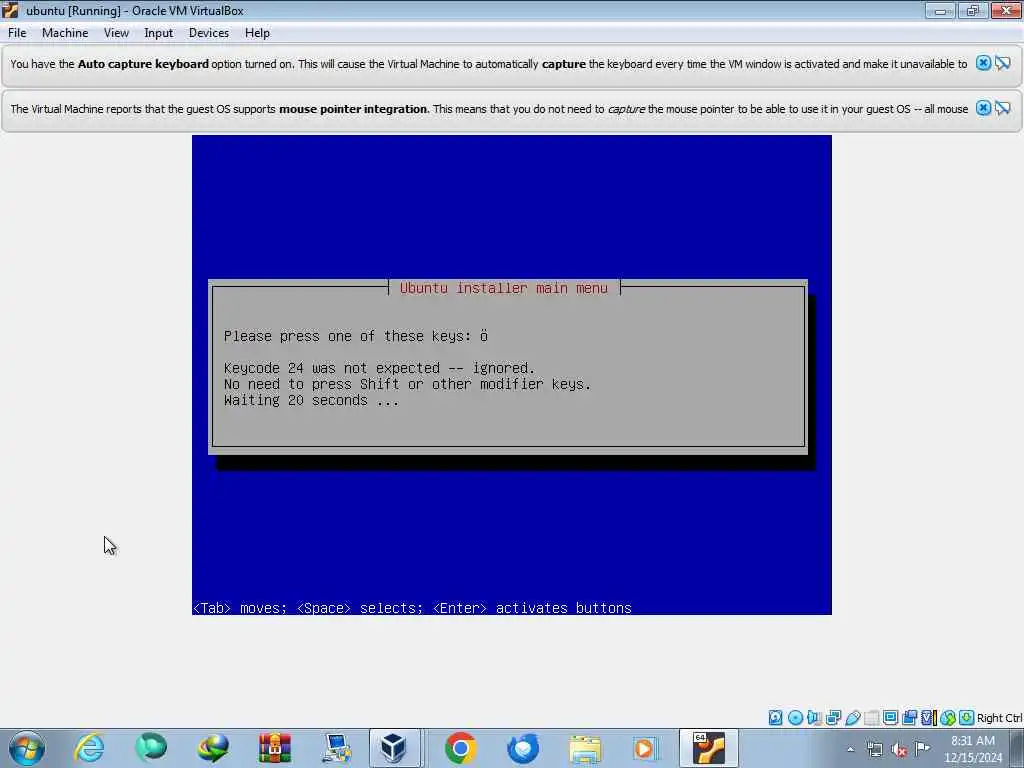Switch to the VirtualBox cube taskbar button
This screenshot has width=1024, height=768.
pyautogui.click(x=394, y=748)
